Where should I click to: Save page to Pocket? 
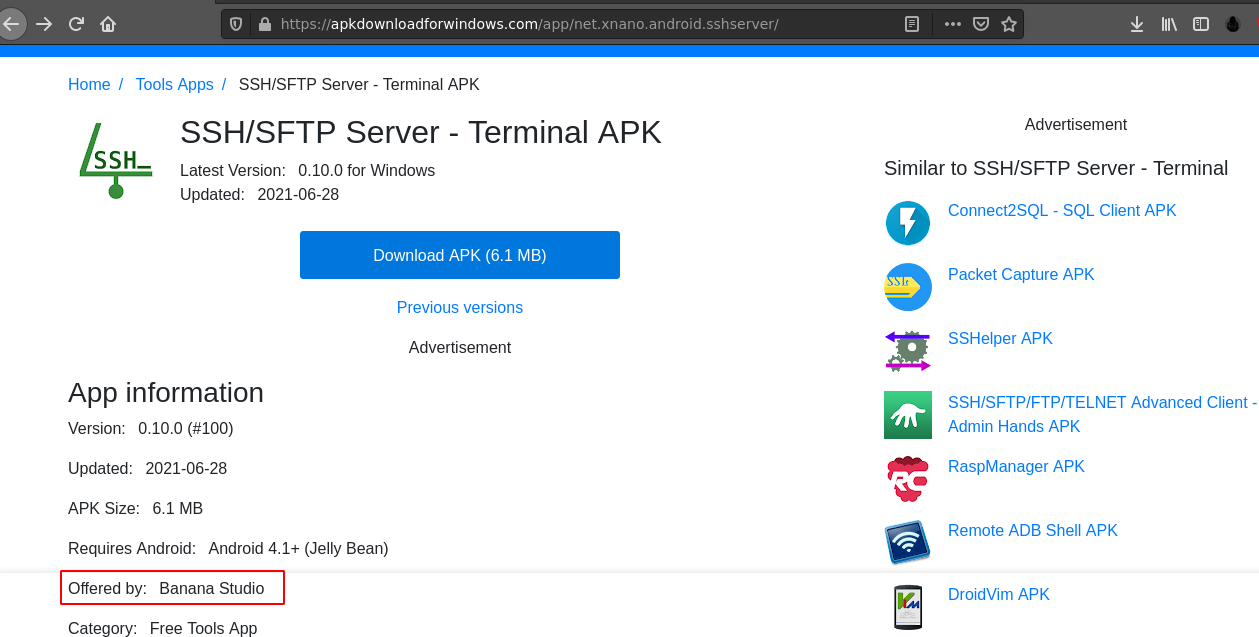click(981, 24)
